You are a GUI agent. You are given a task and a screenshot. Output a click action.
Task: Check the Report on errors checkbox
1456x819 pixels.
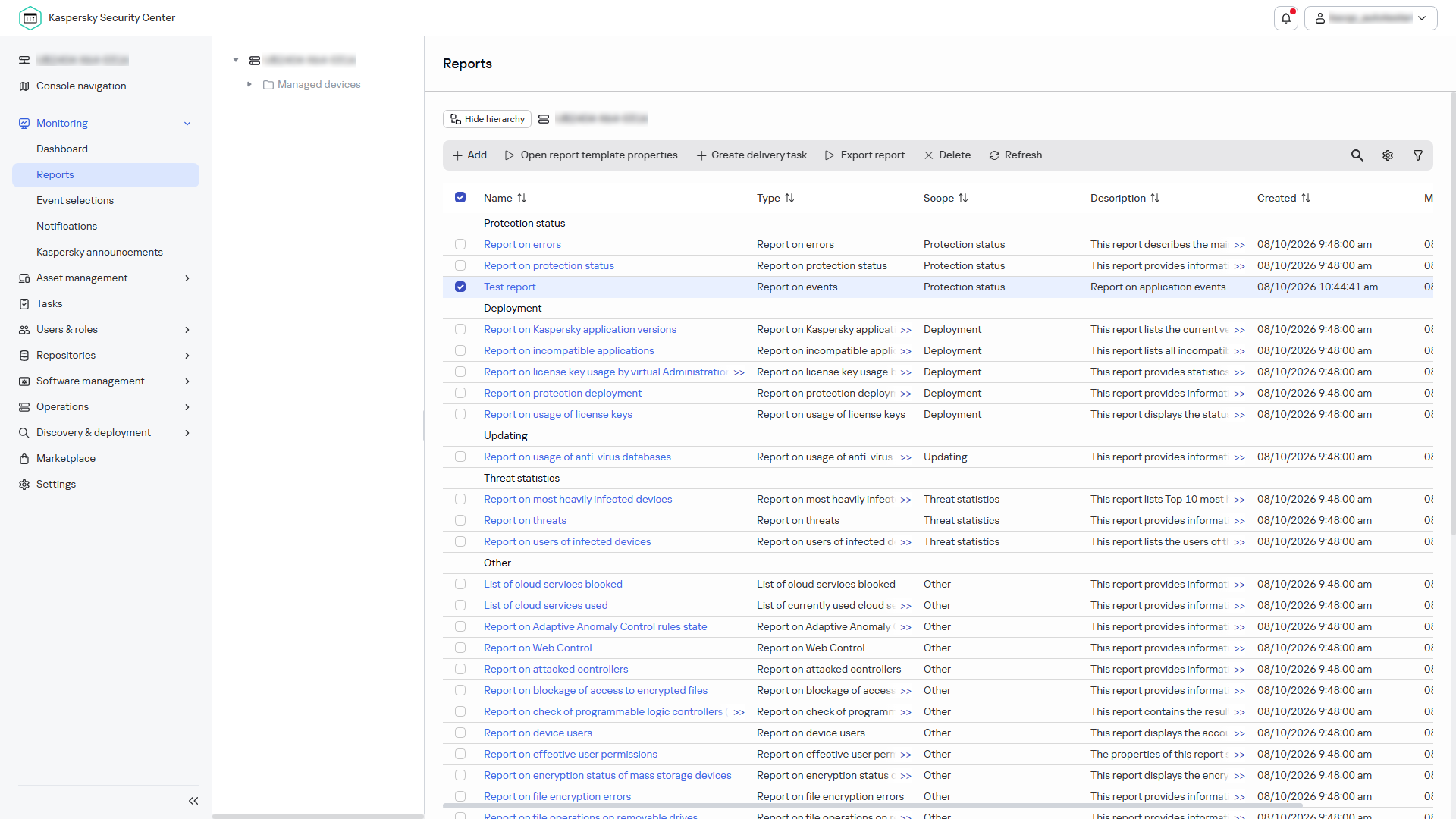point(460,244)
